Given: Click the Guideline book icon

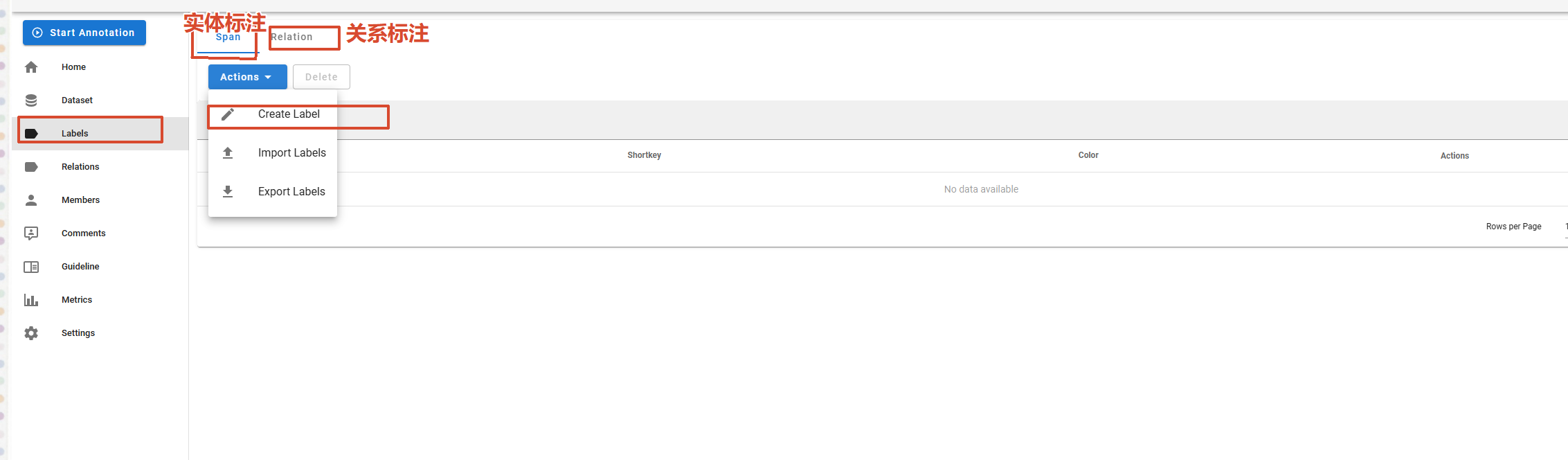Looking at the screenshot, I should coord(31,267).
